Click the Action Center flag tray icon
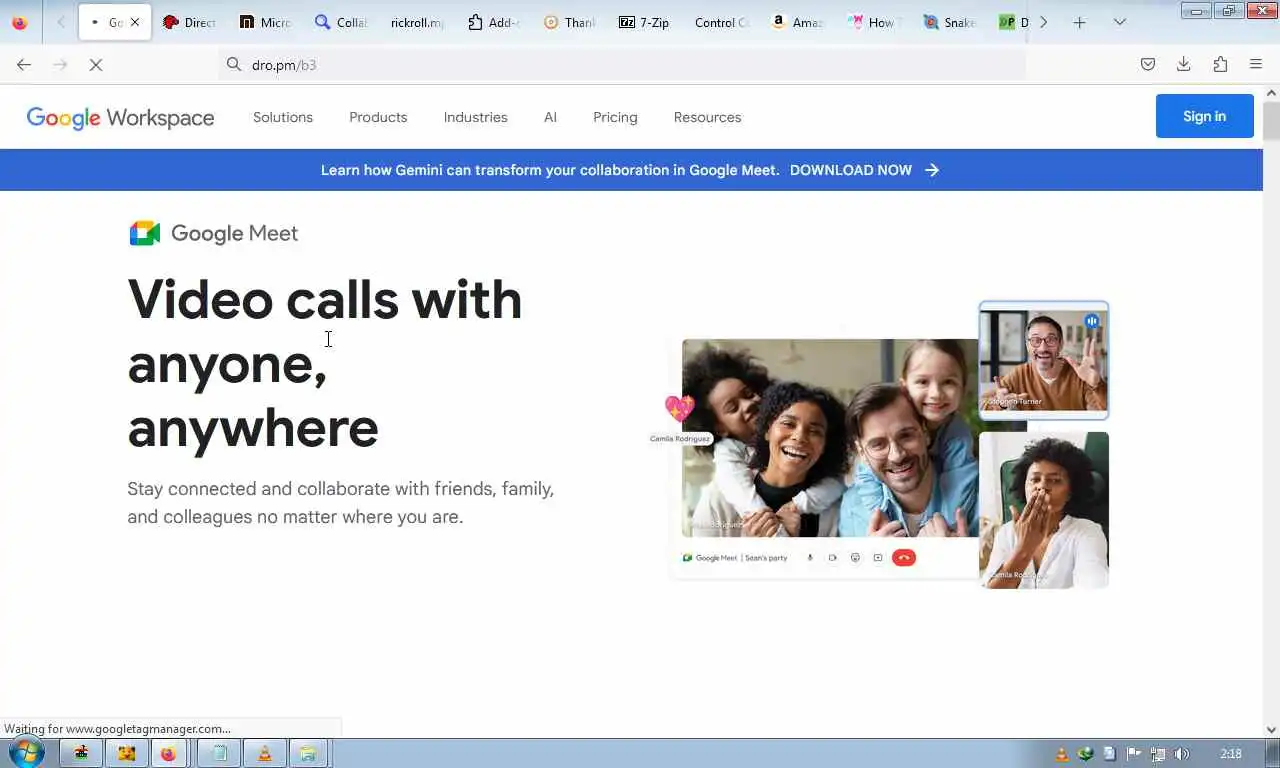 pyautogui.click(x=1134, y=754)
